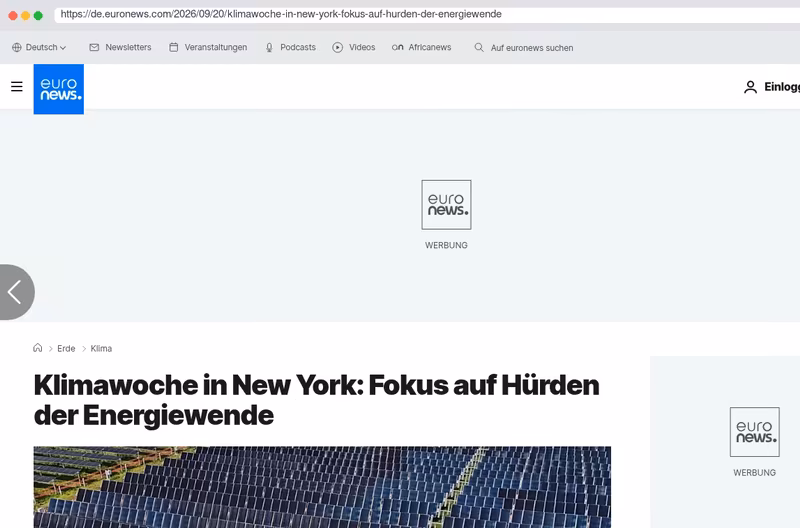Expand the Deutsch language dropdown
This screenshot has width=800, height=528.
click(46, 47)
